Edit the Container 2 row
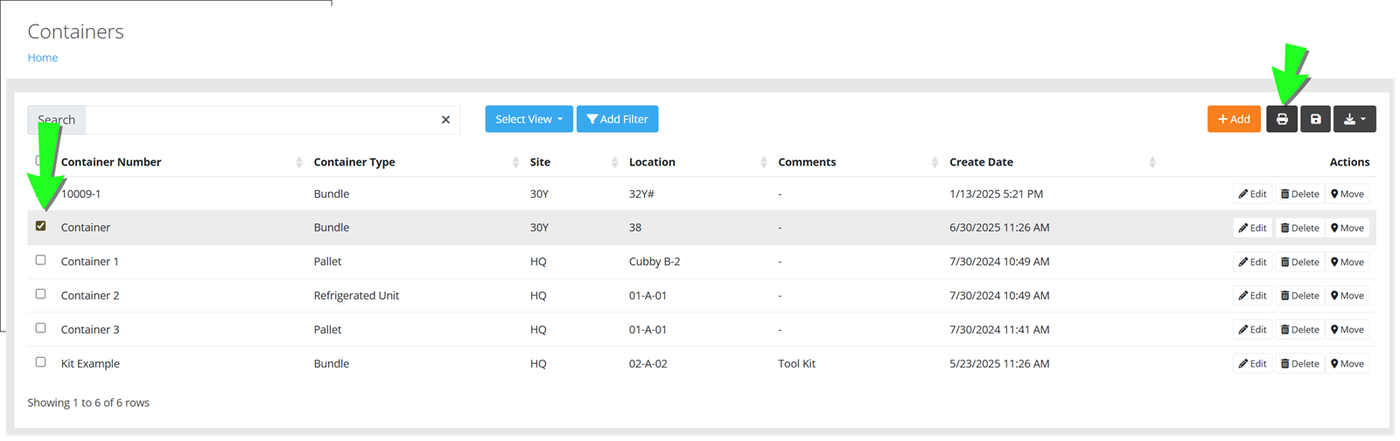Screen dimensions: 1400x441 point(1252,296)
